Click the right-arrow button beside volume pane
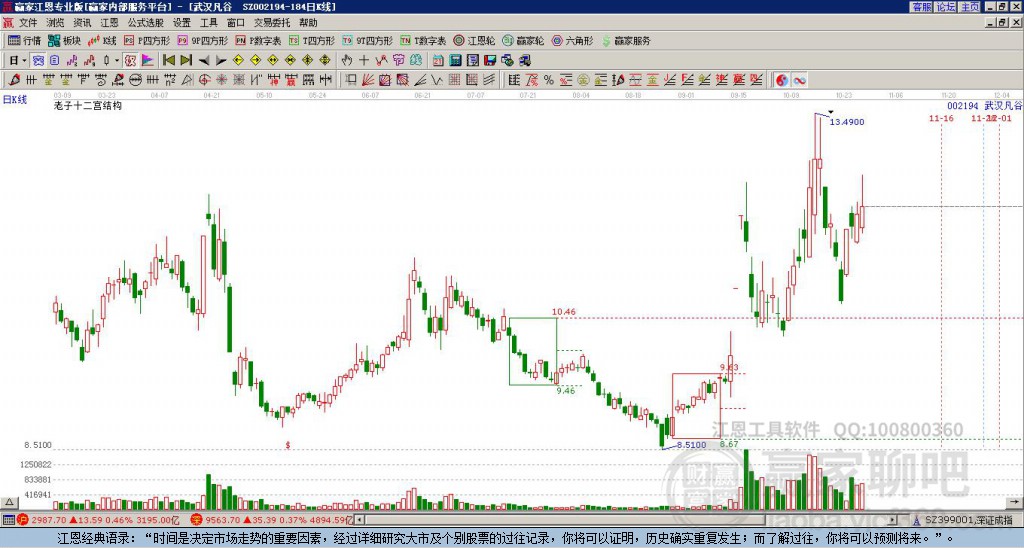 (1015, 502)
